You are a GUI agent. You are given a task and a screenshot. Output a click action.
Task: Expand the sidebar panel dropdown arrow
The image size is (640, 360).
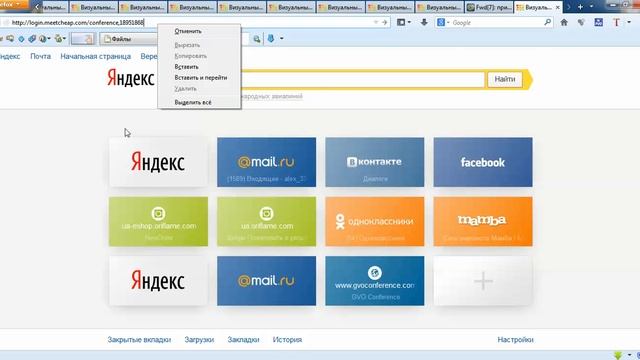tap(409, 22)
